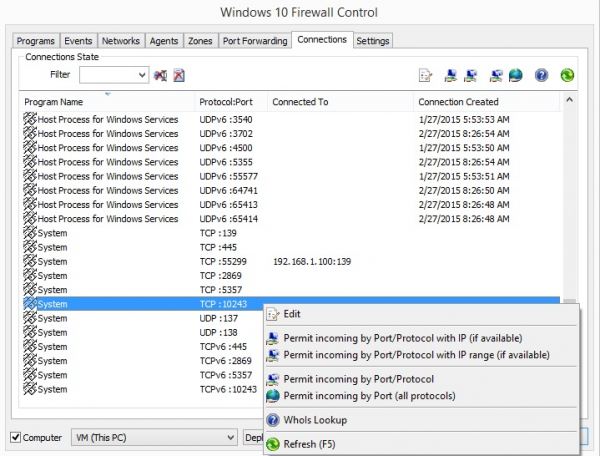Click icon of System TCP :139 row
600x456 pixels.
point(30,233)
